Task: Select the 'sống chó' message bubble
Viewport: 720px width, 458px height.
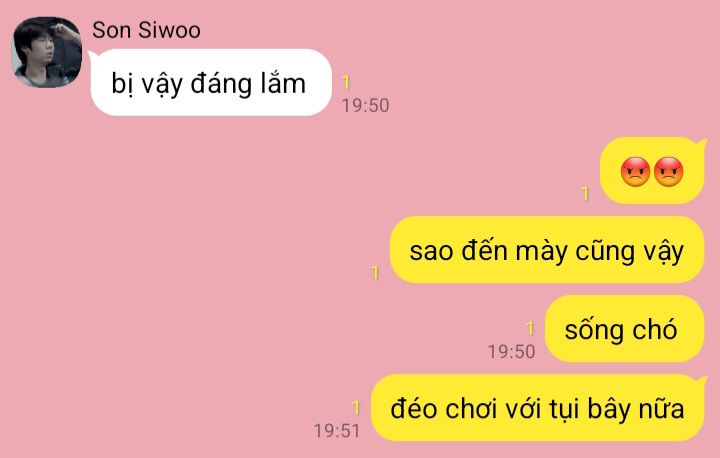Action: pos(624,328)
